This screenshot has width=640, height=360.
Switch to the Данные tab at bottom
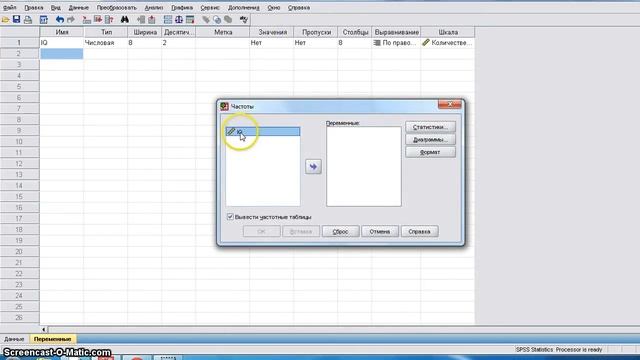[x=14, y=339]
